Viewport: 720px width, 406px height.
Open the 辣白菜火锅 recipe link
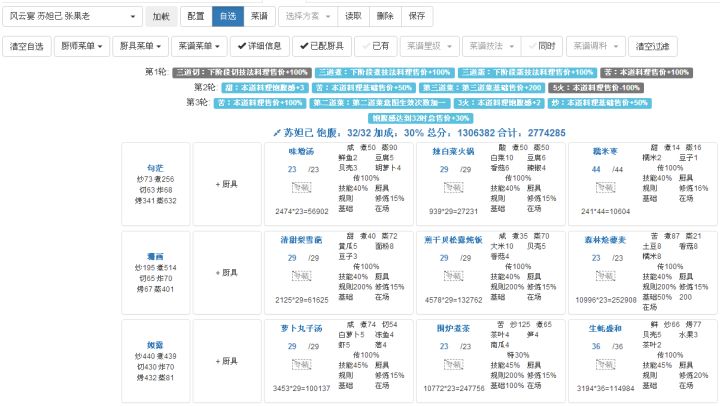(453, 152)
